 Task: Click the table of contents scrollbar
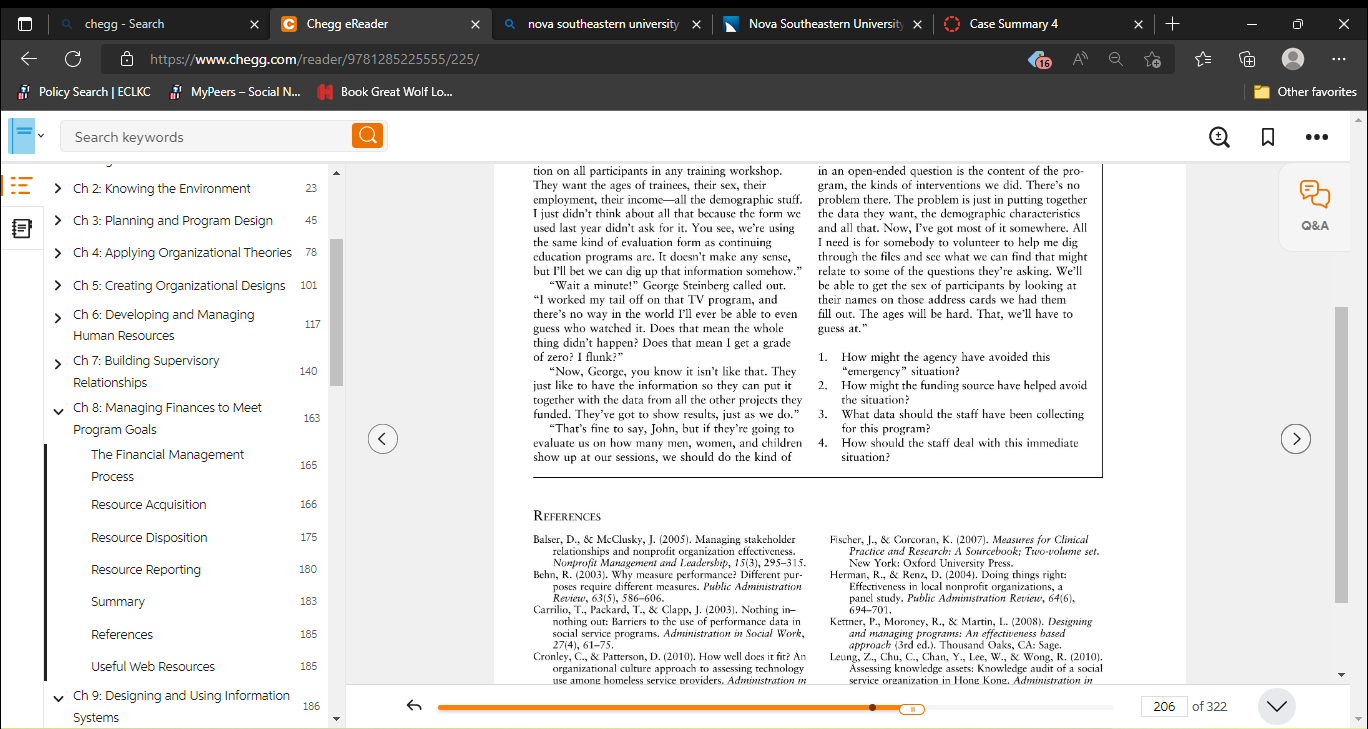336,312
